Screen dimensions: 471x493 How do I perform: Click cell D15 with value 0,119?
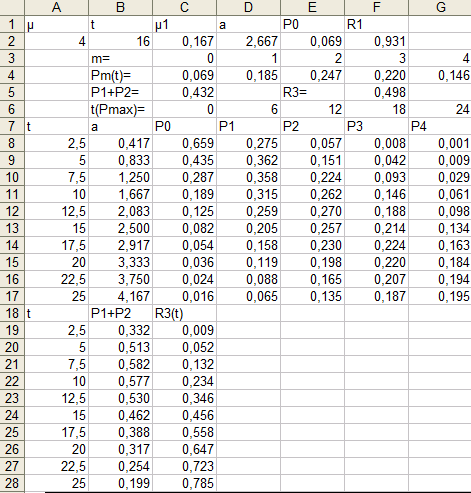[248, 262]
